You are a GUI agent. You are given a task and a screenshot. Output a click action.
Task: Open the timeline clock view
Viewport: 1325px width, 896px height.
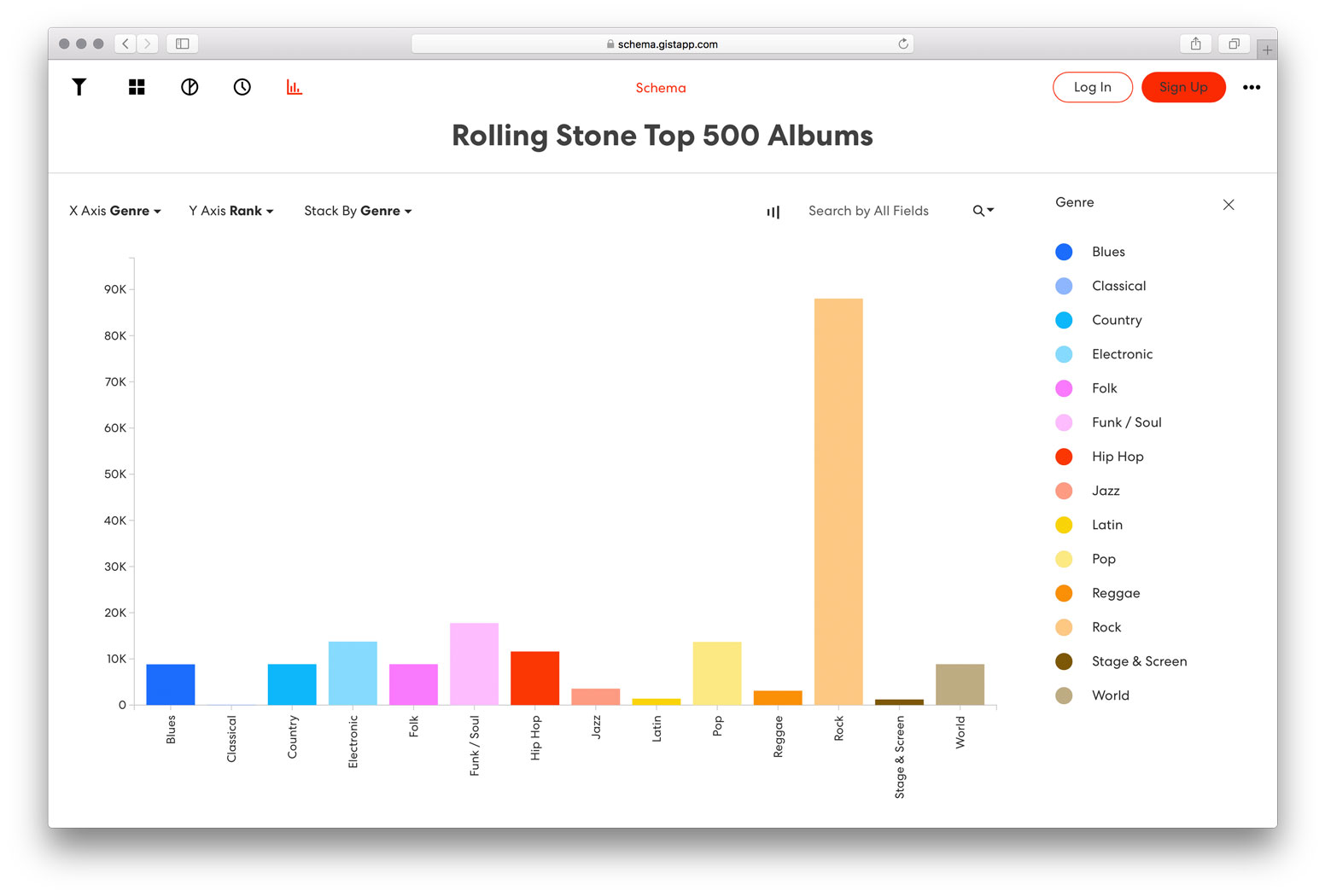pos(242,87)
